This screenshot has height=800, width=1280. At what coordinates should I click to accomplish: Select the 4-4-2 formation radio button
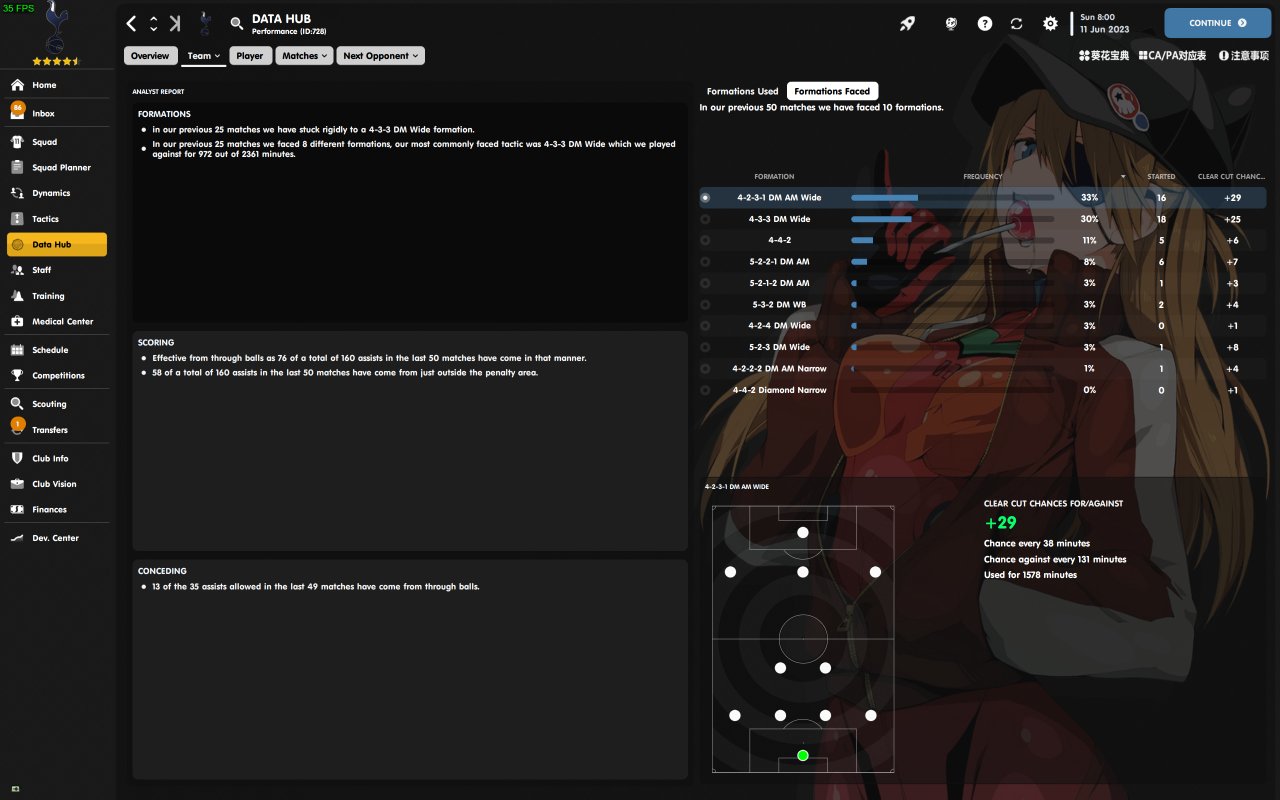pos(705,241)
